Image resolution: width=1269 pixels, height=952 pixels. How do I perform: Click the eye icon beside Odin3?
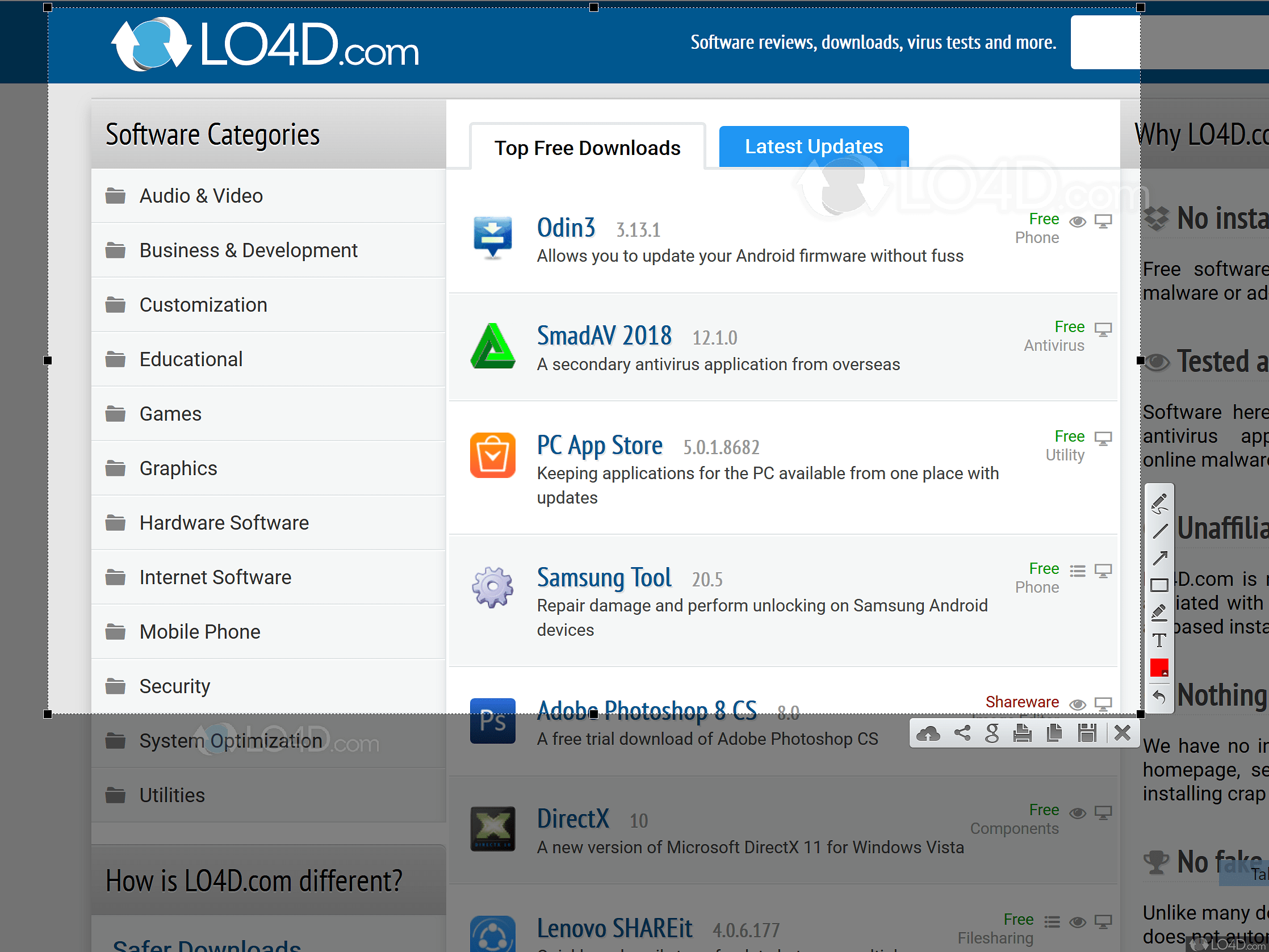(1078, 221)
